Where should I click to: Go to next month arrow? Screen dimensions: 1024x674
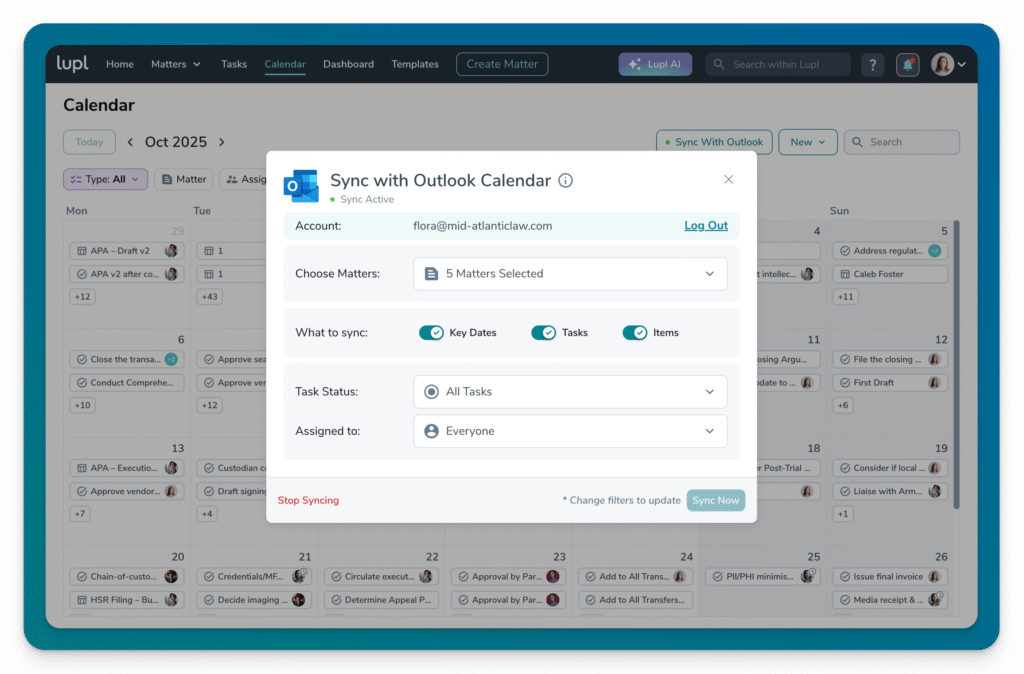click(222, 142)
